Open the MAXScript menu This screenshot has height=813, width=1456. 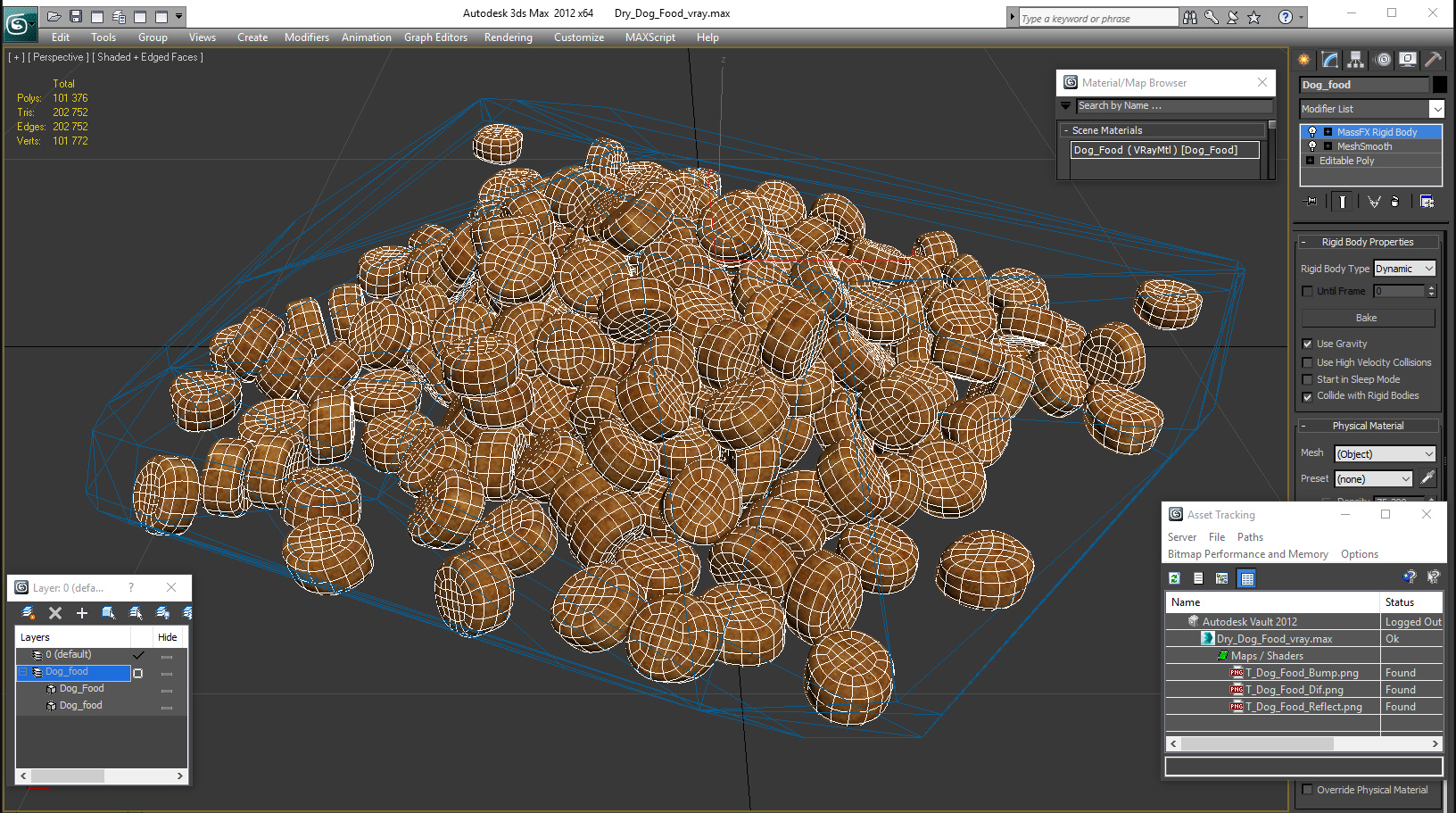649,37
